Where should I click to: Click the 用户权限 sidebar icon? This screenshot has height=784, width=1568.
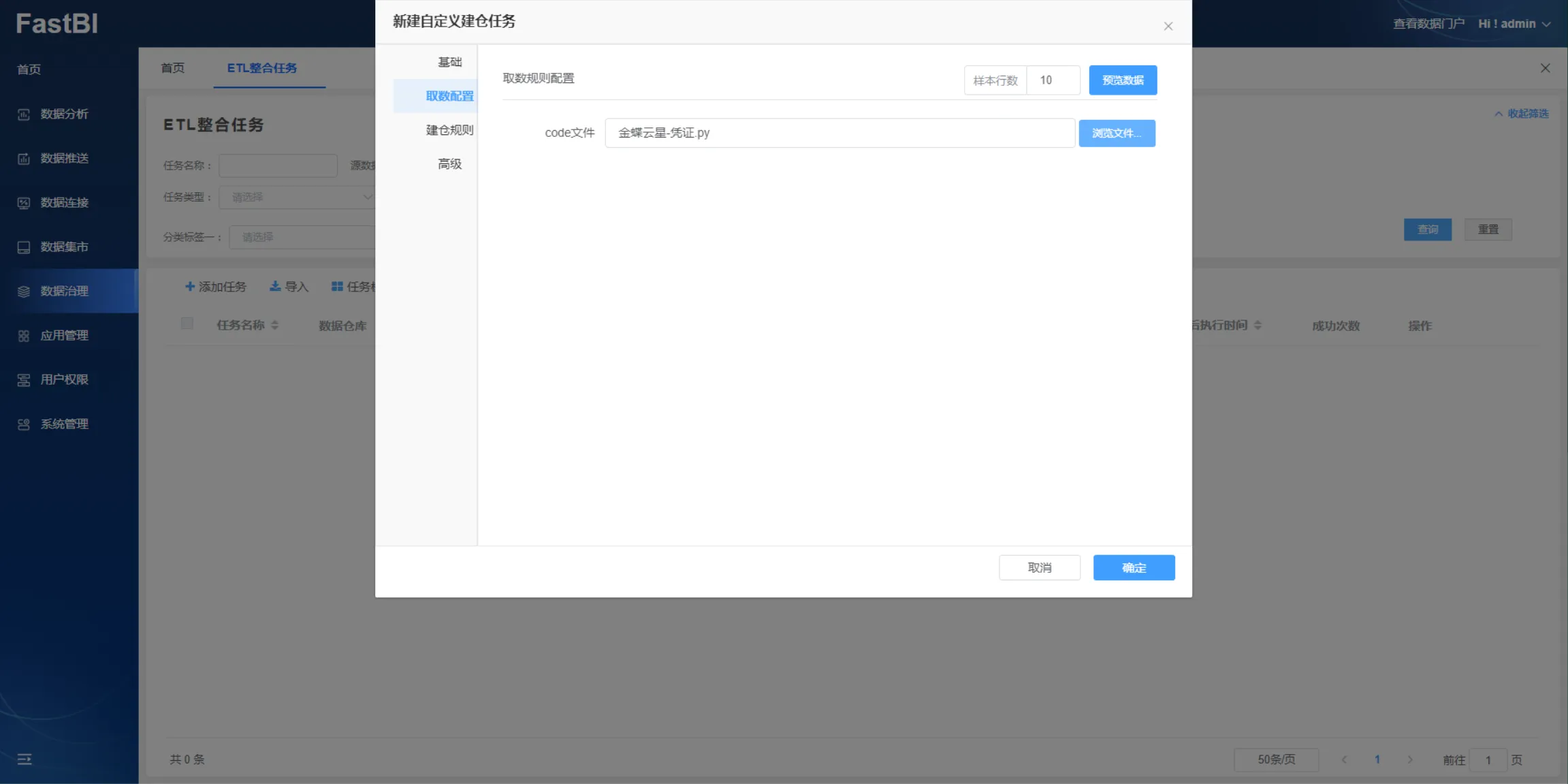pyautogui.click(x=24, y=380)
